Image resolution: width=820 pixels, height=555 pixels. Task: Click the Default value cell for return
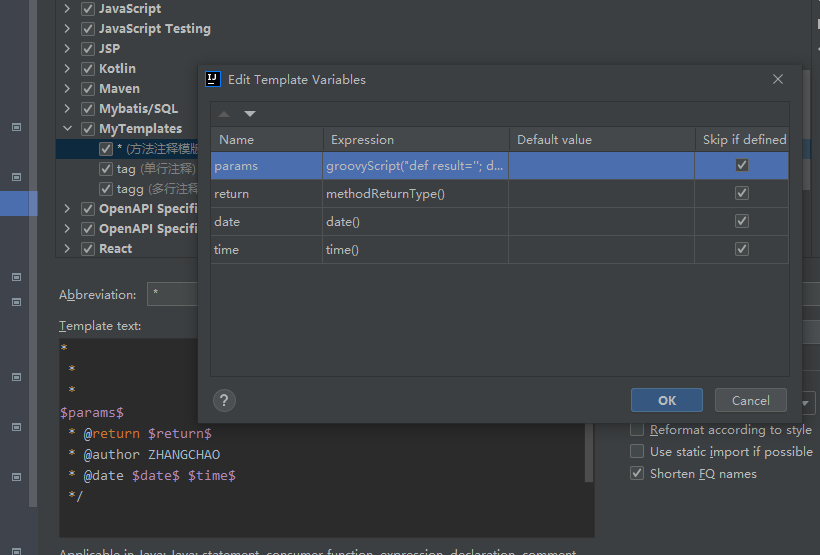pos(601,194)
